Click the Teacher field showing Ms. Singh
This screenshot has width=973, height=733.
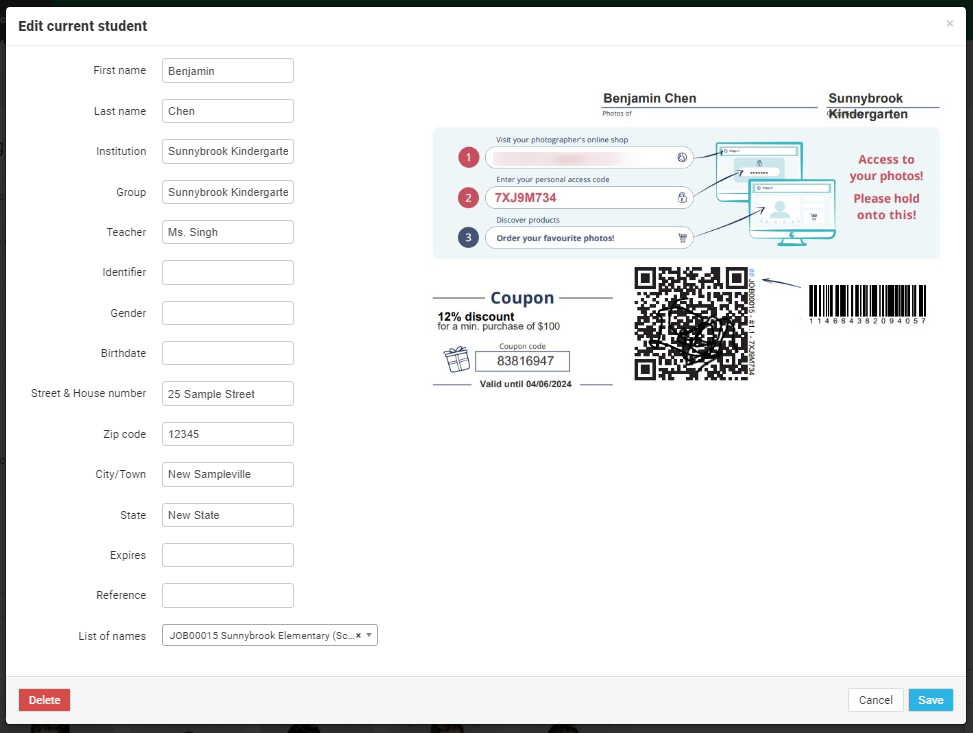pyautogui.click(x=228, y=232)
